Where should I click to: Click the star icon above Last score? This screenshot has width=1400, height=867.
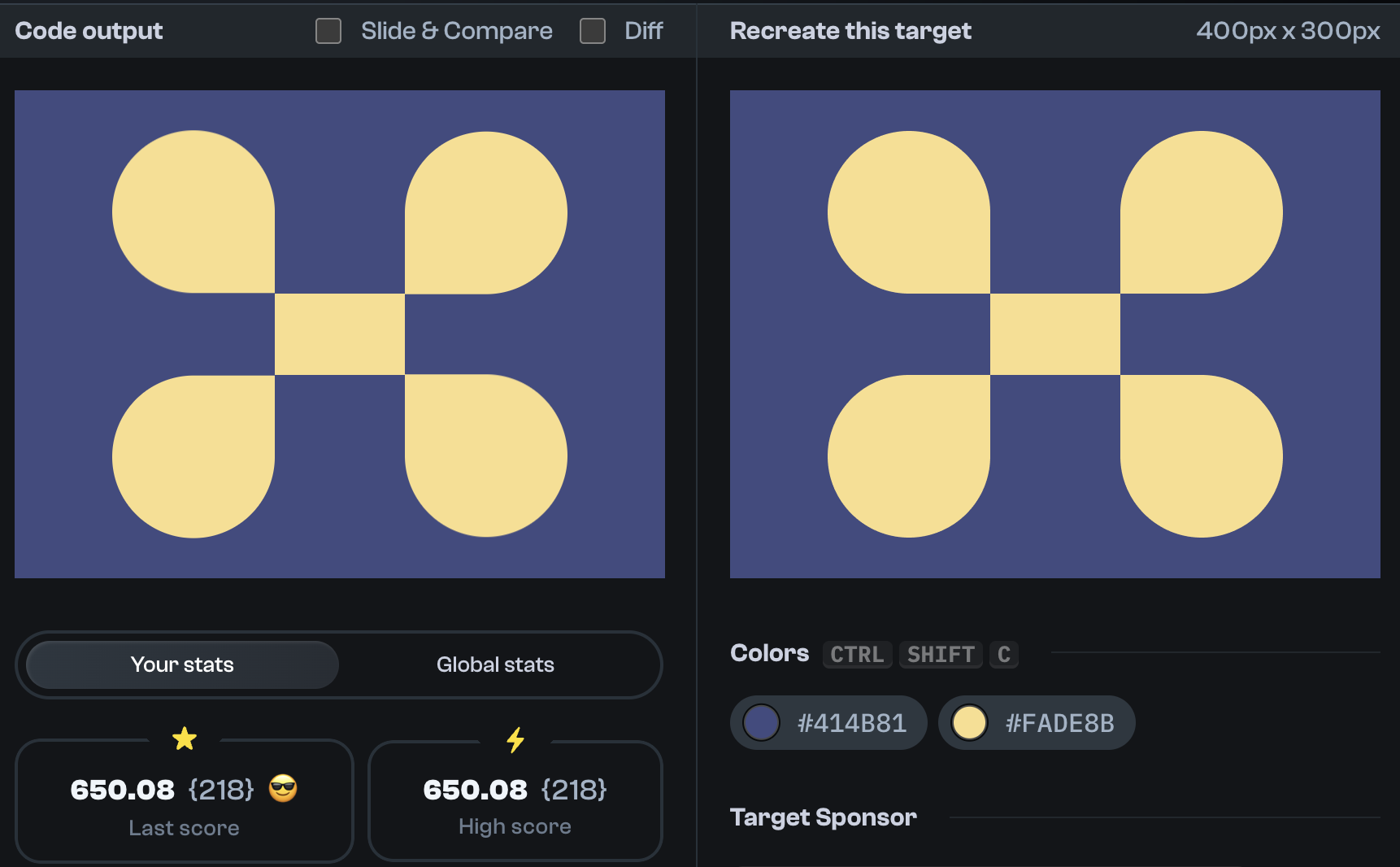(185, 738)
